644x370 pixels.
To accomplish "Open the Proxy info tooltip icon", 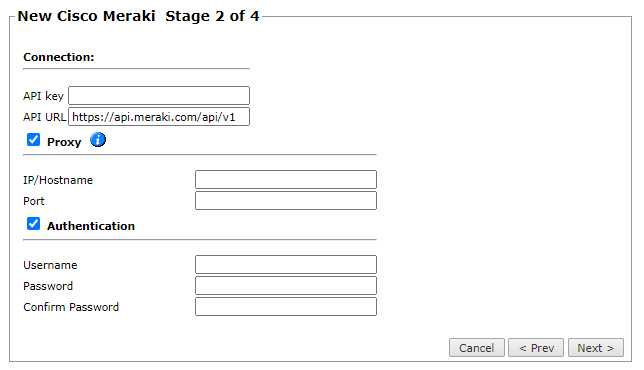I will [98, 140].
